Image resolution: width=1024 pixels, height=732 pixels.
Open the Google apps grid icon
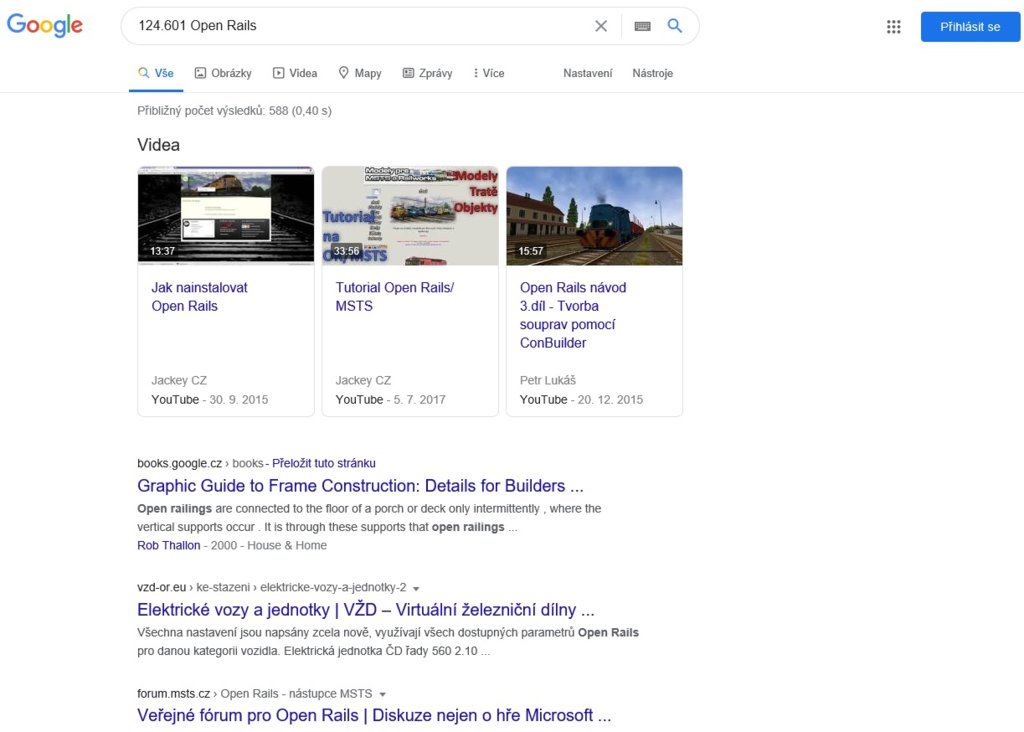(893, 27)
